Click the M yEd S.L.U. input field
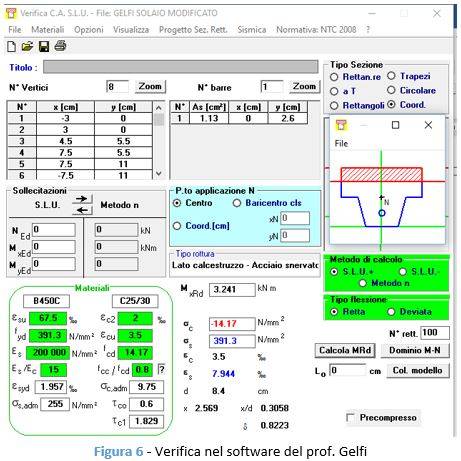The image size is (461, 461). pos(54,264)
